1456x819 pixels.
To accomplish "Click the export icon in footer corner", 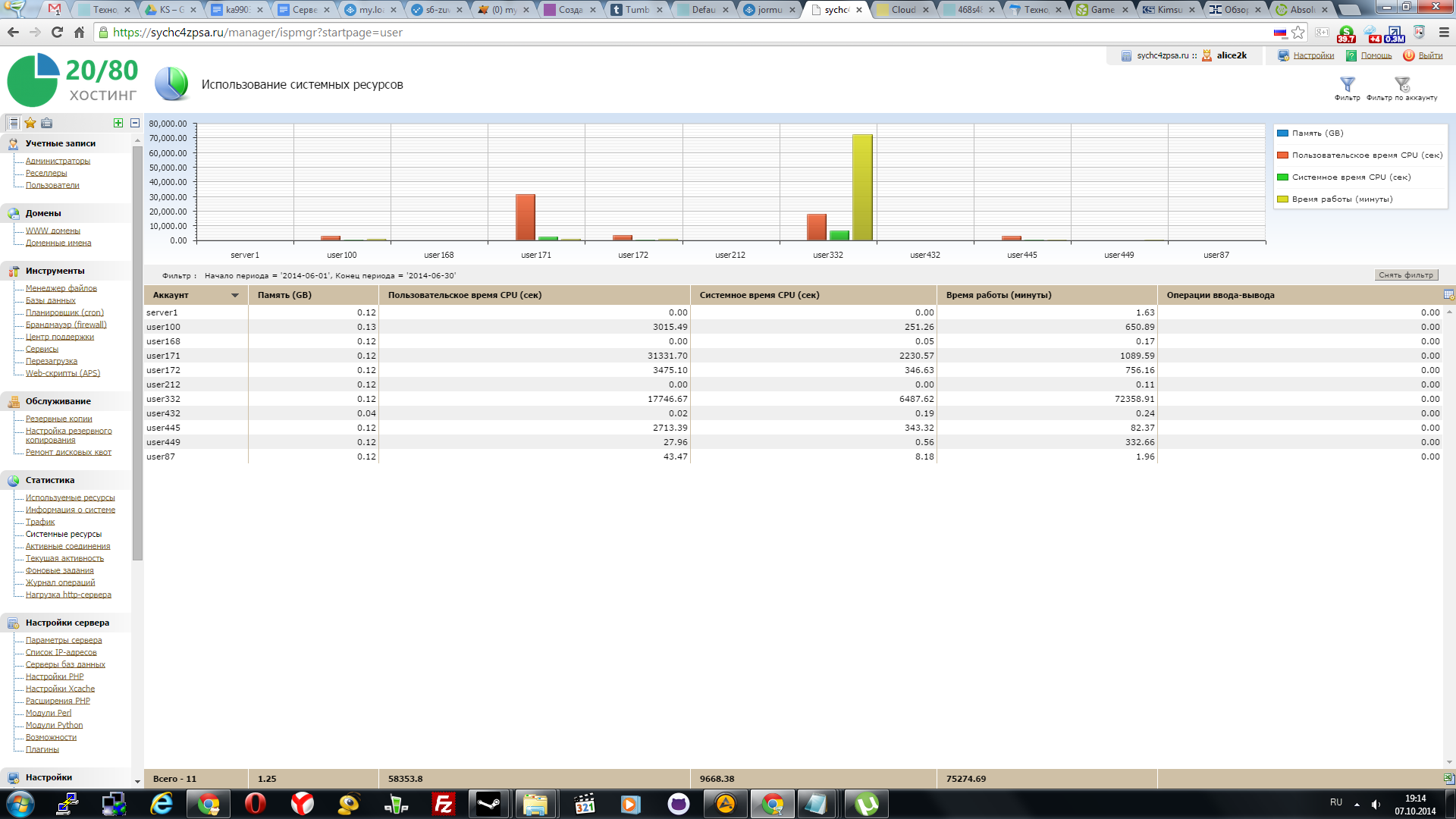I will click(x=1448, y=778).
